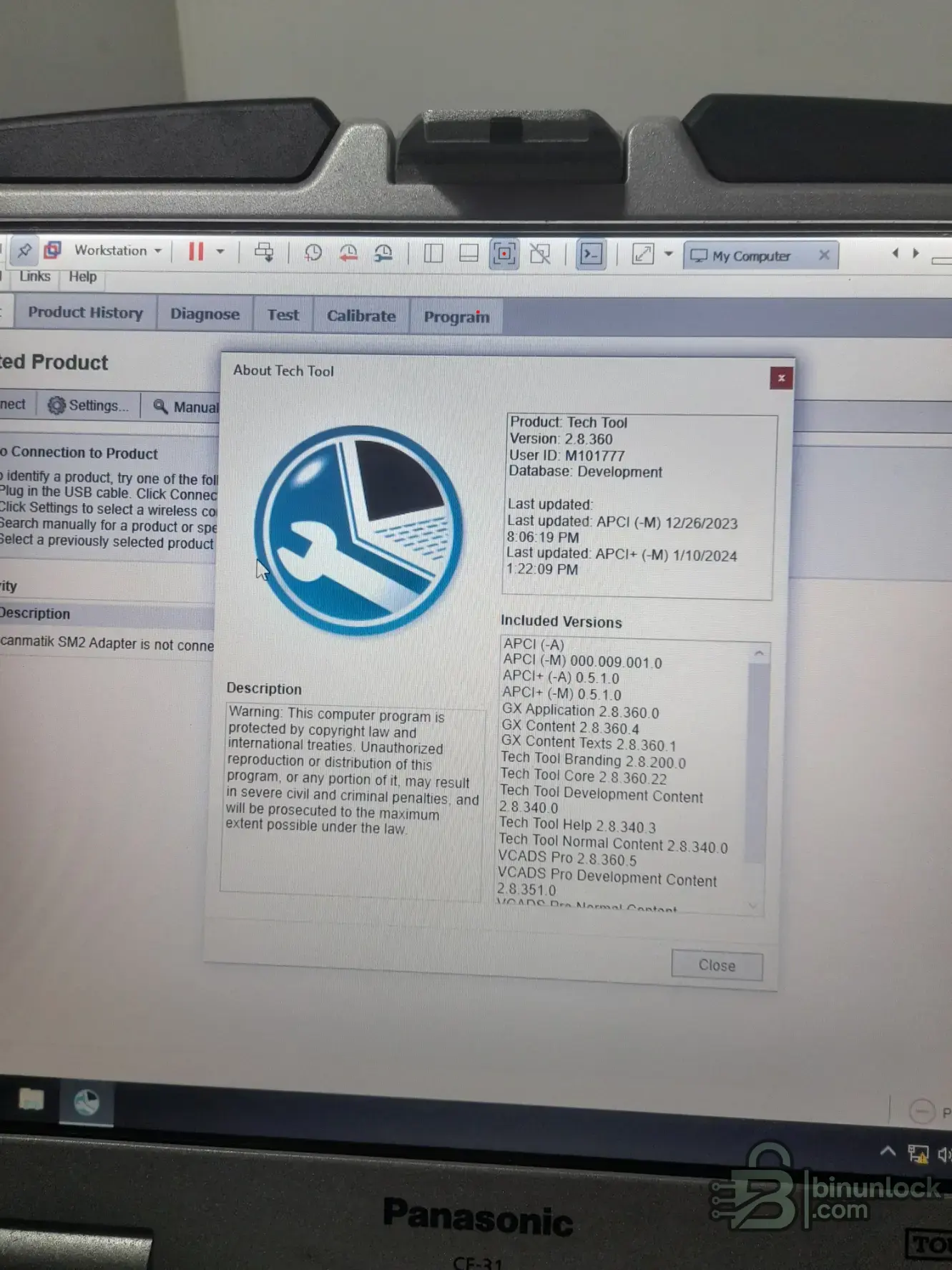Click the VMware library windows icon
The image size is (952, 1270).
(52, 250)
